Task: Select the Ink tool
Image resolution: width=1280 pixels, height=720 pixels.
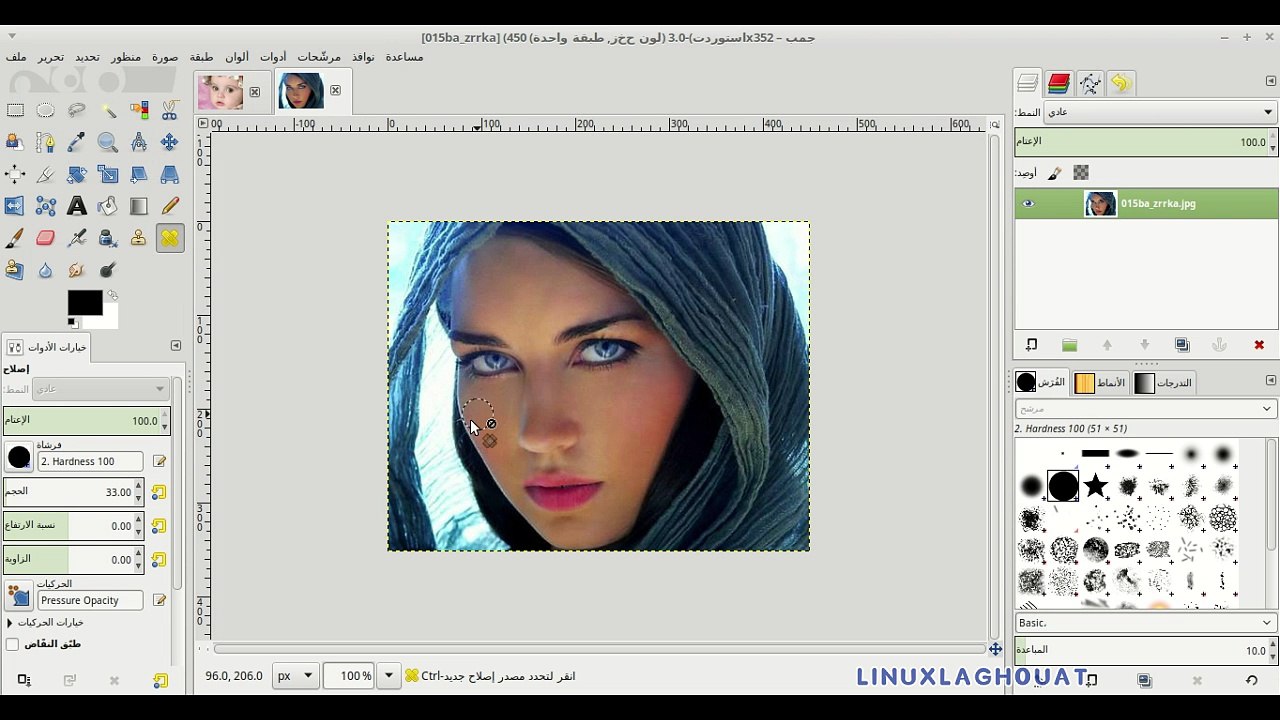Action: click(108, 238)
